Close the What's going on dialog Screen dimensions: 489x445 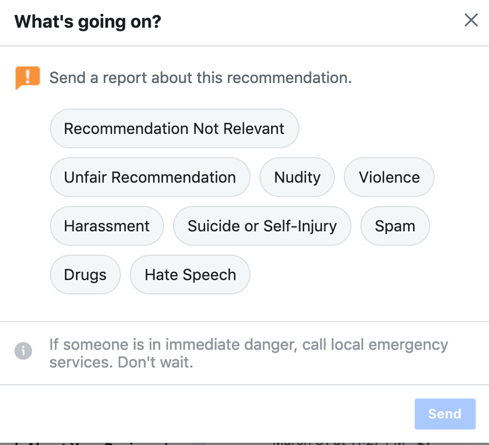[471, 20]
